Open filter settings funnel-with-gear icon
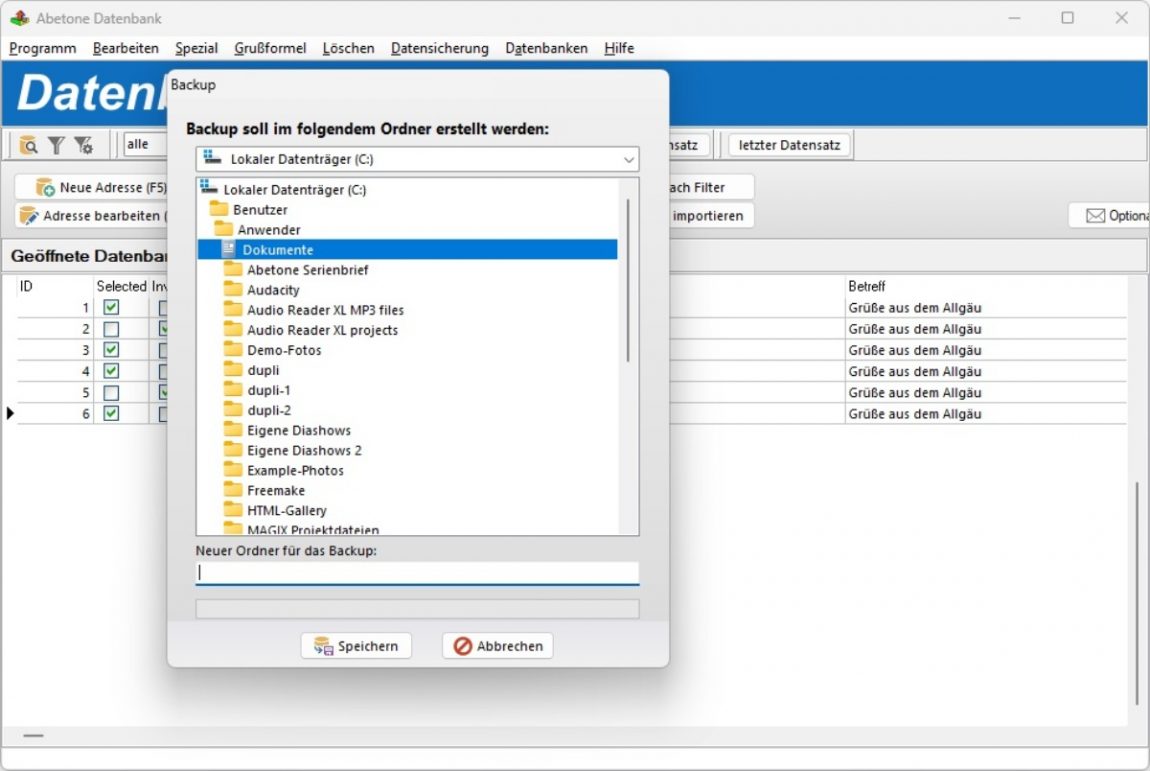 click(x=84, y=145)
